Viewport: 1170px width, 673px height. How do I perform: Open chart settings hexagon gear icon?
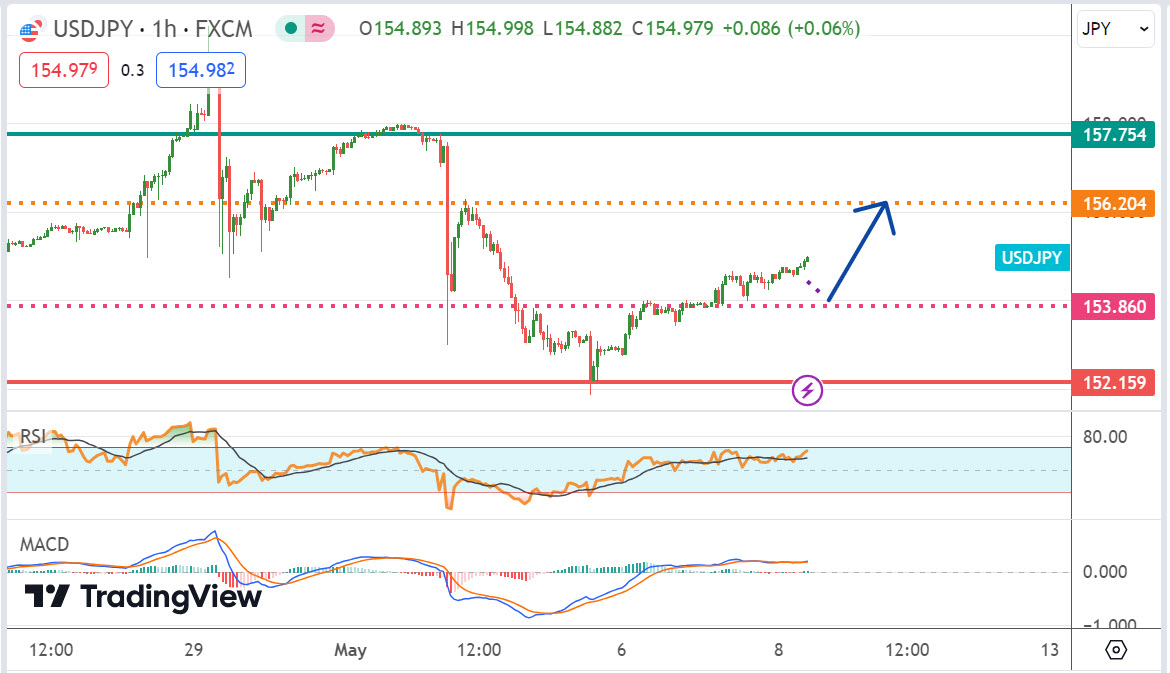tap(1116, 650)
